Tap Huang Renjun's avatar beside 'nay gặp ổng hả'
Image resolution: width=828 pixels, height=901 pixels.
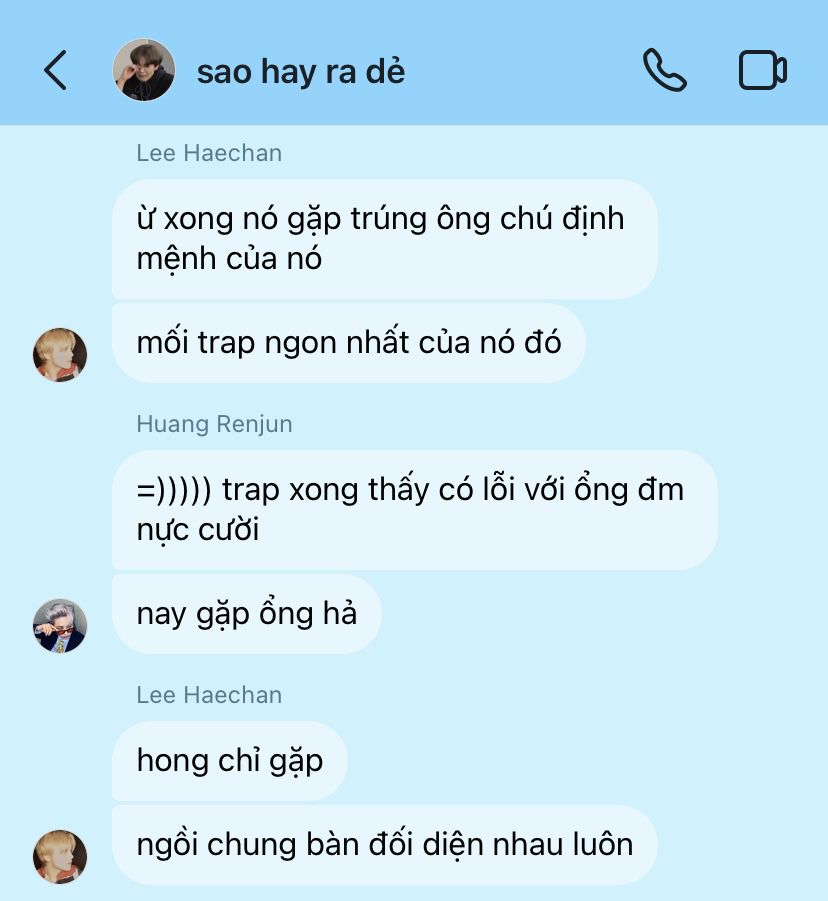click(x=60, y=626)
